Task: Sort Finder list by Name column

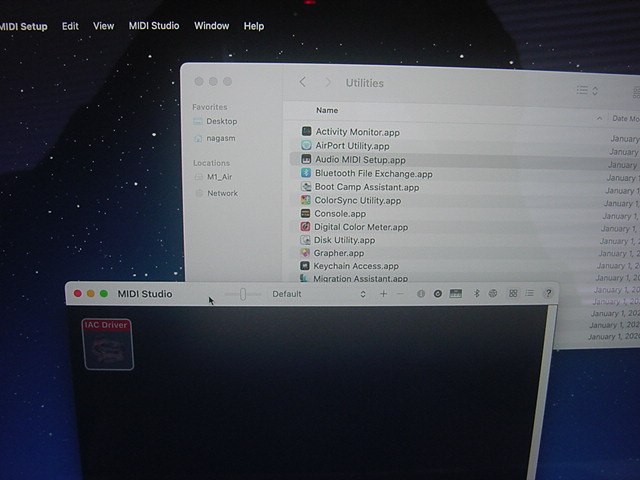Action: click(x=327, y=110)
